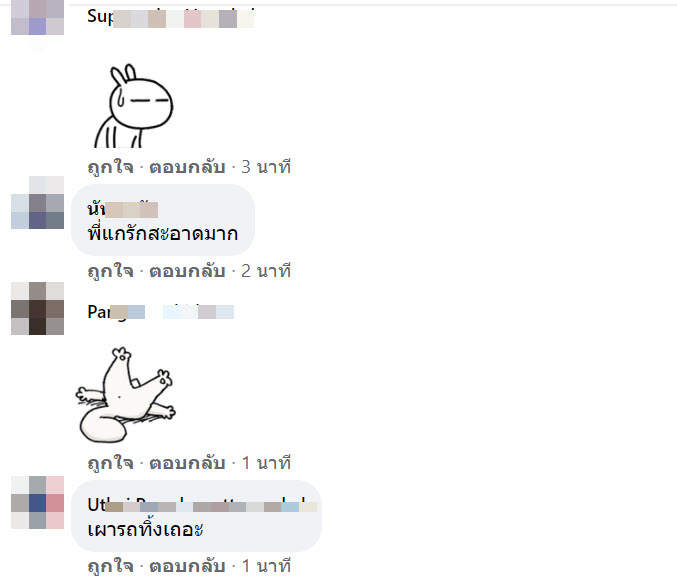Open the avatar beside พี่แกรักสะอาดมาก comment
The image size is (677, 581).
point(38,202)
